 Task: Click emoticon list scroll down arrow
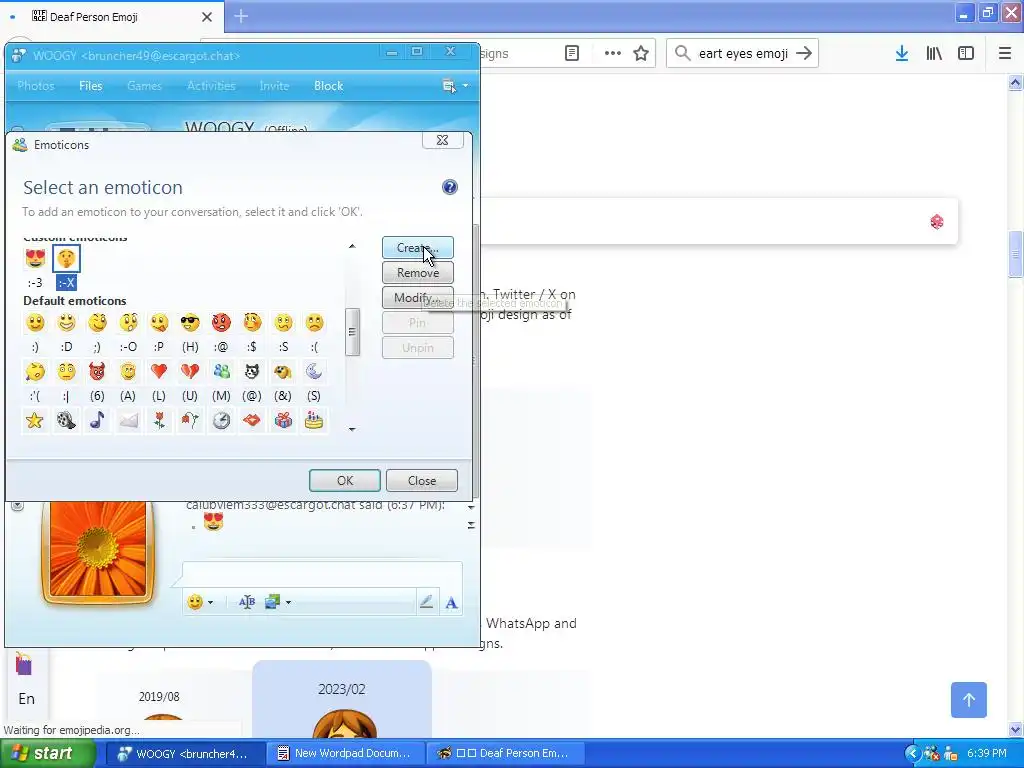tap(352, 429)
